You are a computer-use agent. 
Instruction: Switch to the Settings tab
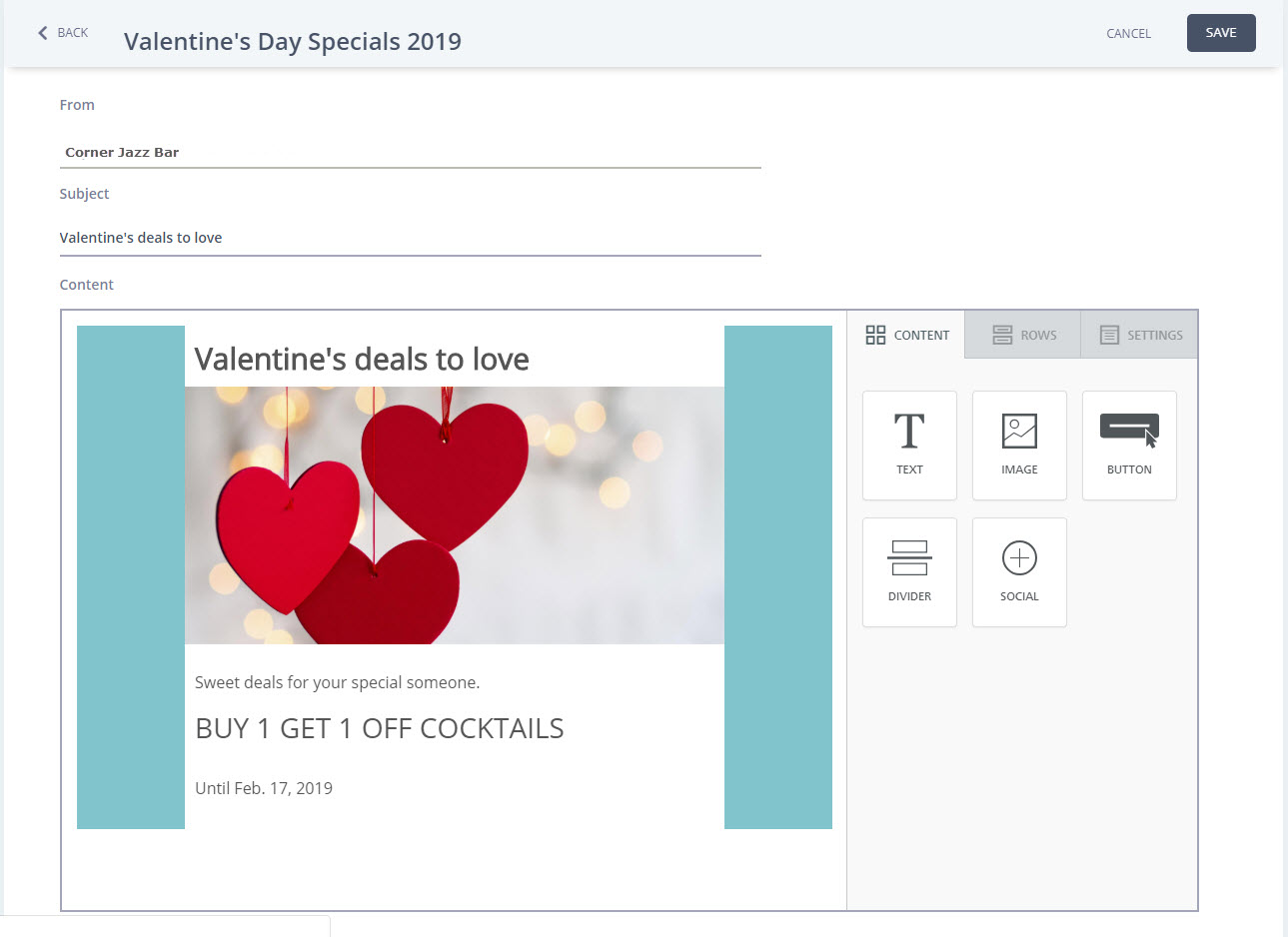(x=1139, y=335)
